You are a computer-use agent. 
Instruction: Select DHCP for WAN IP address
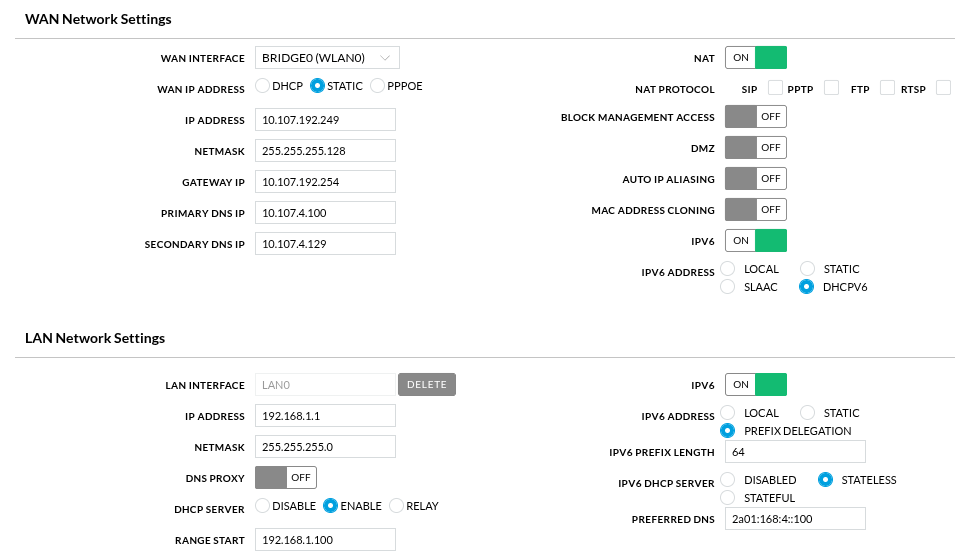(x=263, y=86)
